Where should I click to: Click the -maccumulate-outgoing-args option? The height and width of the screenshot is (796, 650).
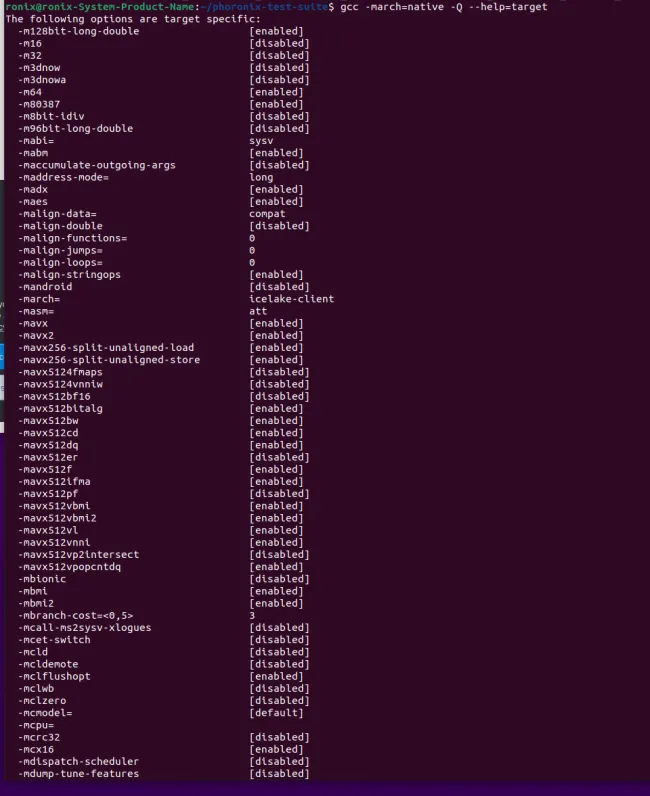[x=97, y=165]
